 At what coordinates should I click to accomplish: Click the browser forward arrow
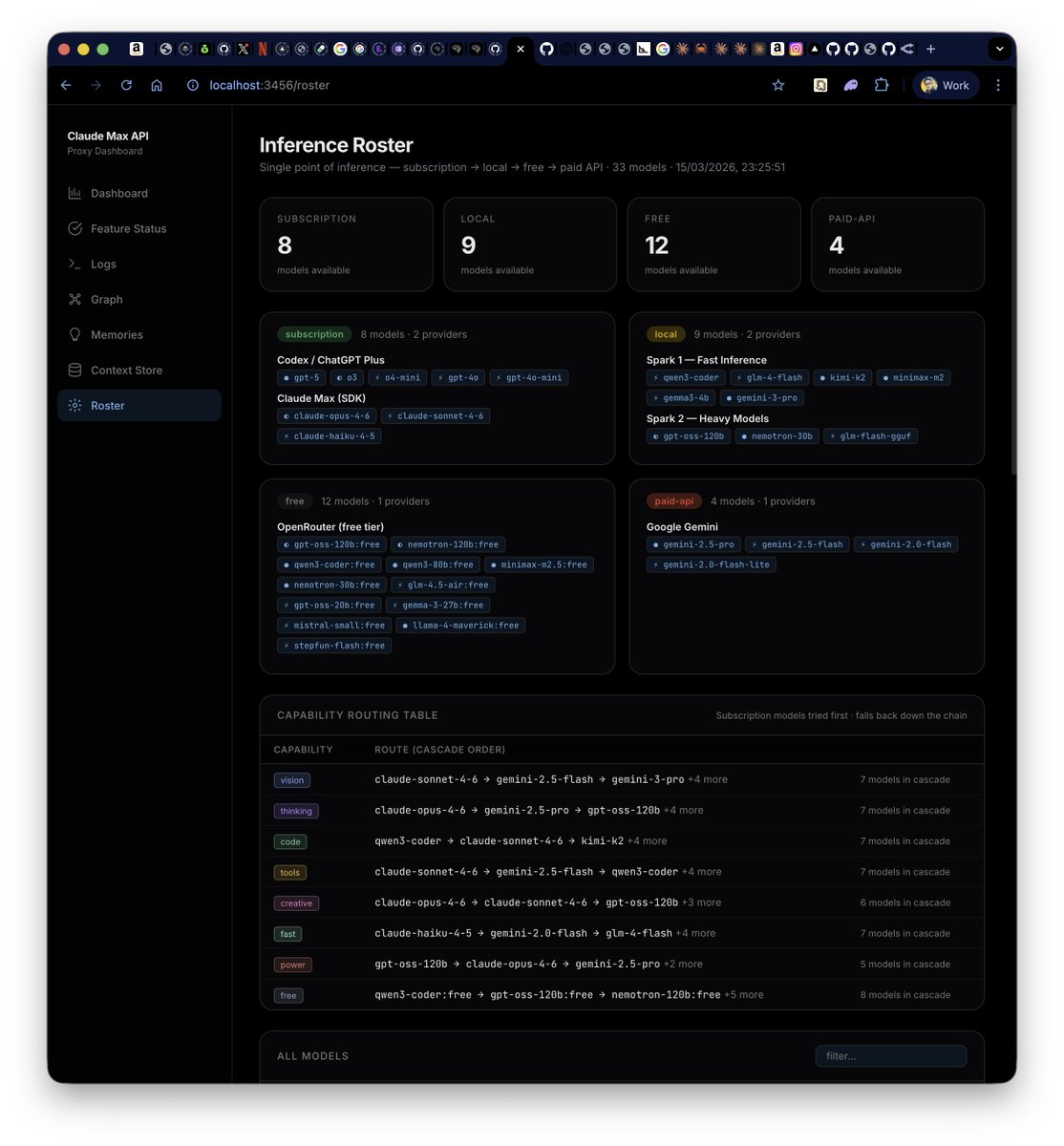[96, 85]
